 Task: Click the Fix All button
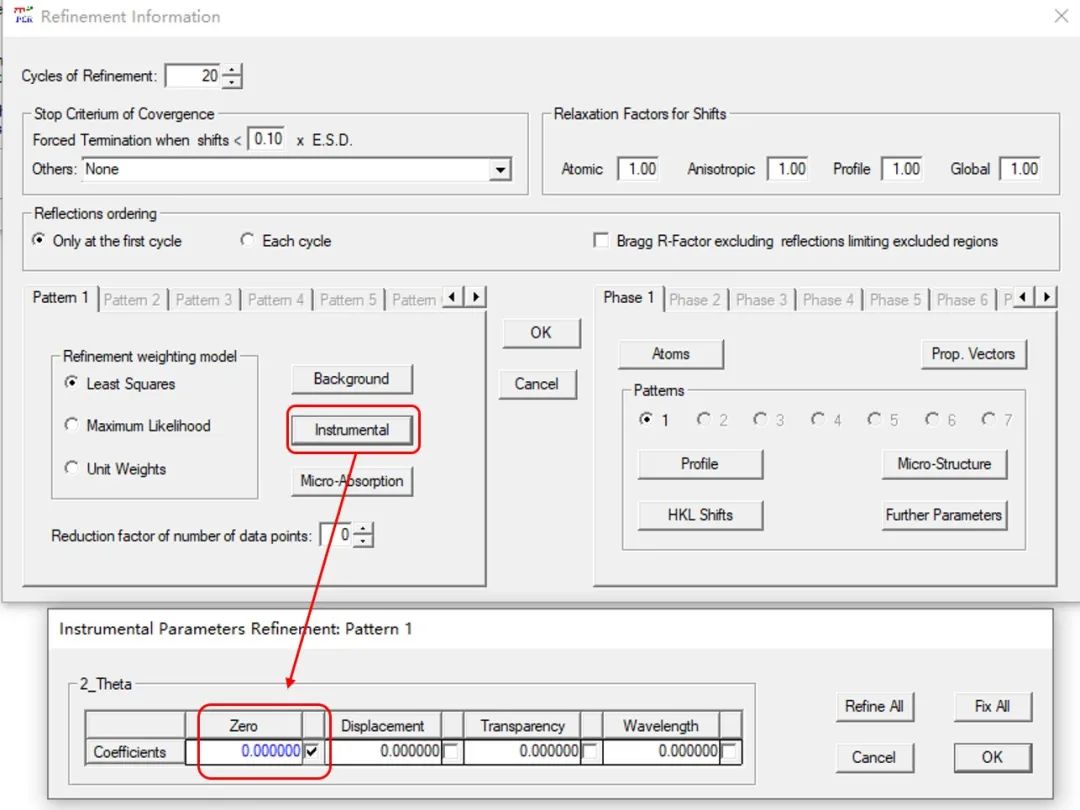pyautogui.click(x=991, y=706)
